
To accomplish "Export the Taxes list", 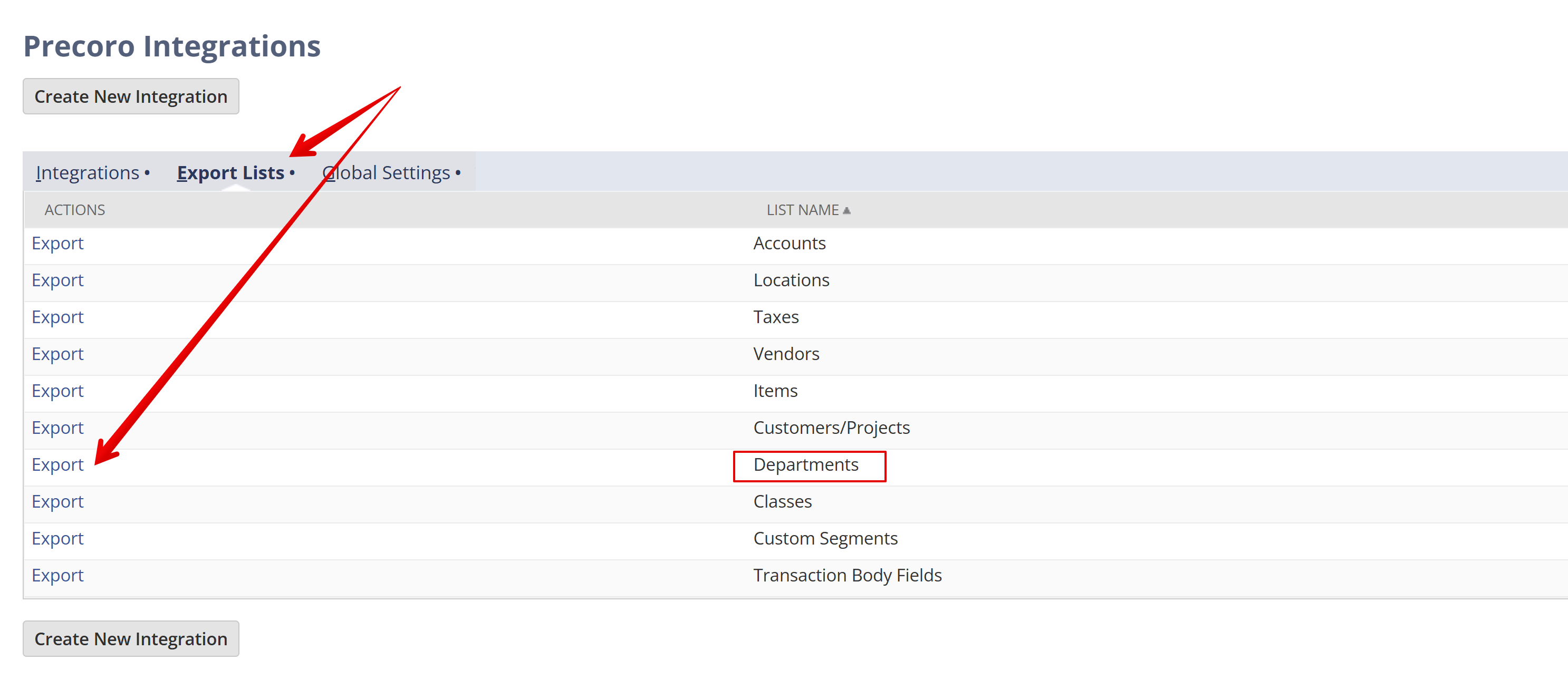I will [x=58, y=317].
